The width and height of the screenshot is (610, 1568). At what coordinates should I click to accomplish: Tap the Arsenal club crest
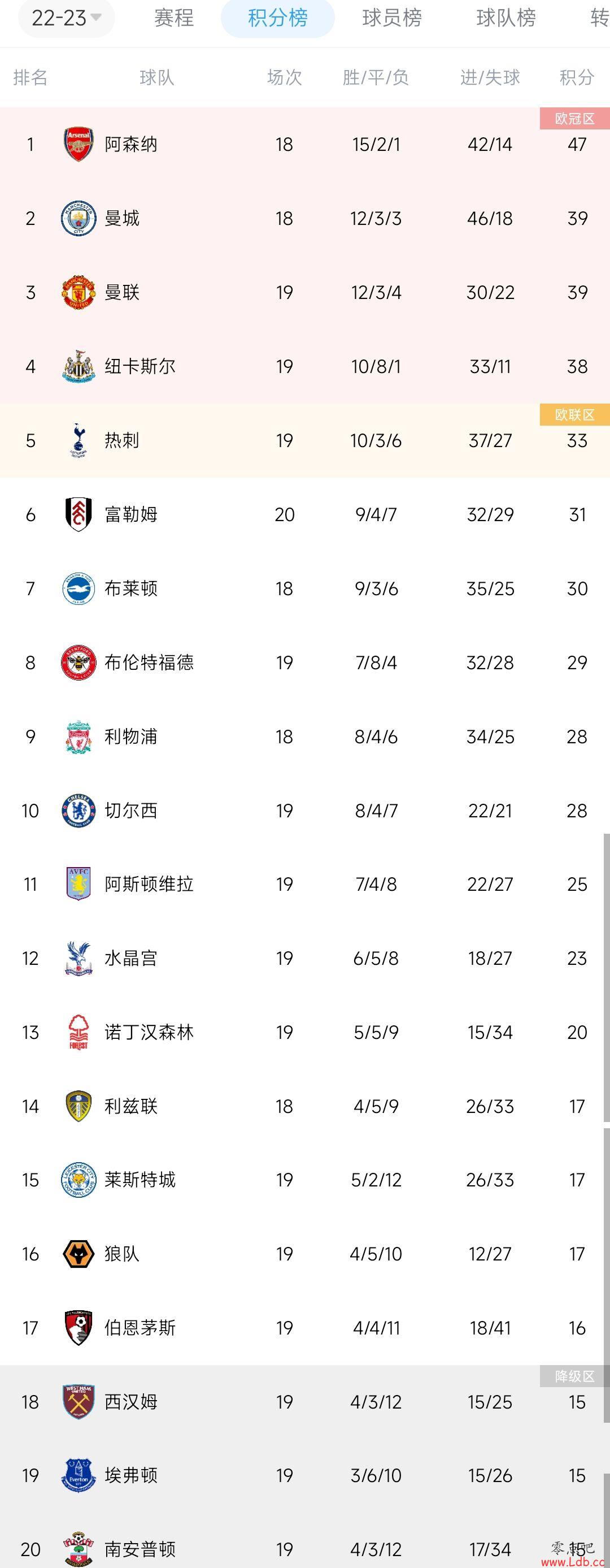click(79, 144)
